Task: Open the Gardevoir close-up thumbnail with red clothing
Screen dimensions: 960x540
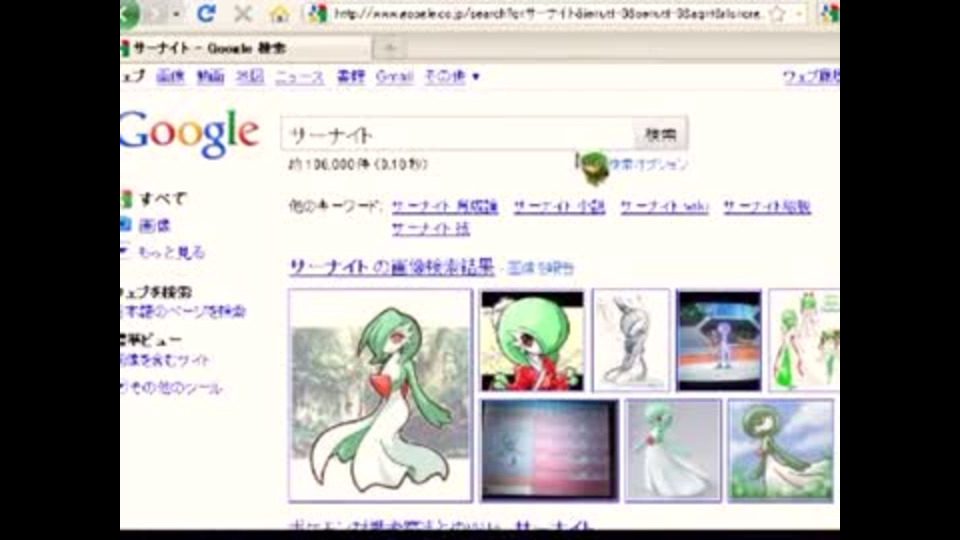Action: 532,340
